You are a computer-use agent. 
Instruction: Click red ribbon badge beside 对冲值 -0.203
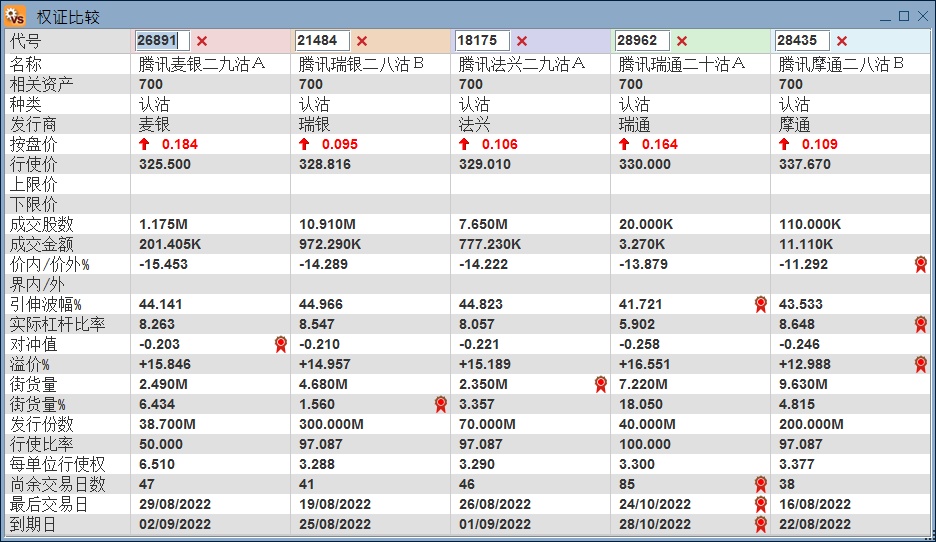pyautogui.click(x=281, y=344)
